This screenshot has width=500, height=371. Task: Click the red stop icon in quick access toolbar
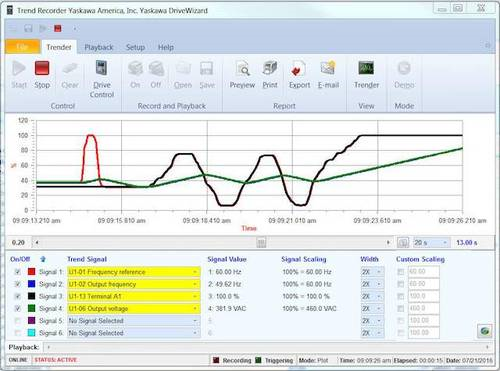click(58, 29)
